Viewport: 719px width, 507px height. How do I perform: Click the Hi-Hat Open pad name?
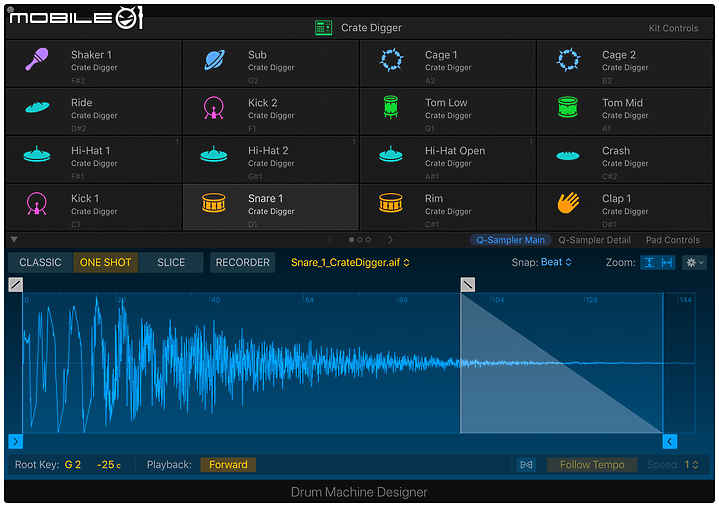click(455, 151)
